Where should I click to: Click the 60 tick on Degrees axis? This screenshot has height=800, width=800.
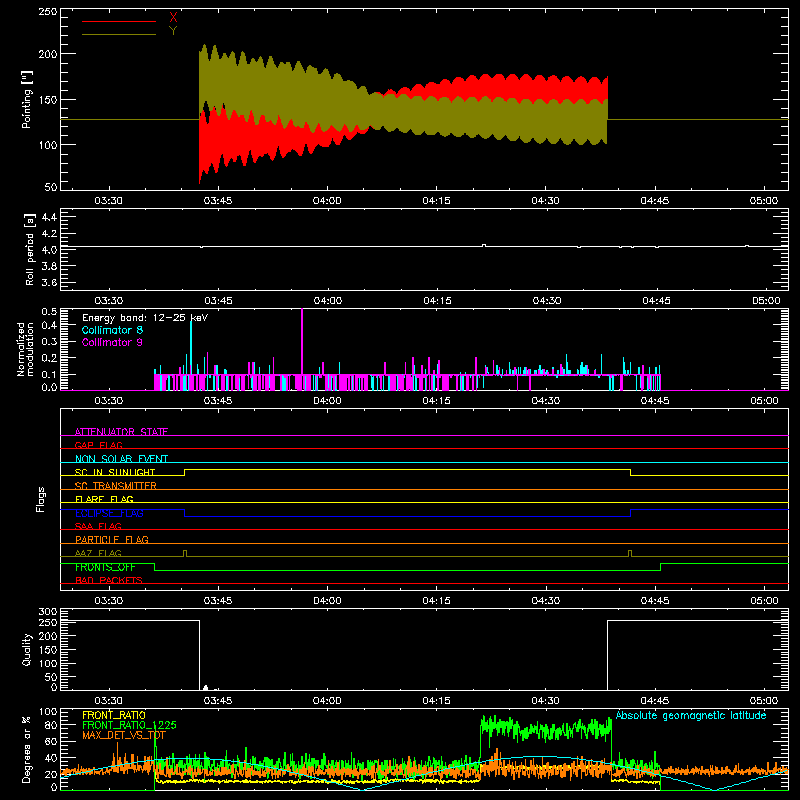tap(51, 741)
